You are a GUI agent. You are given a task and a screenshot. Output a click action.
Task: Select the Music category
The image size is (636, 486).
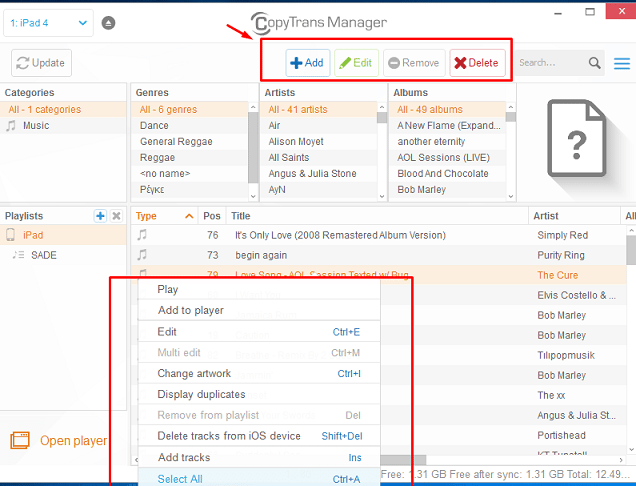coord(63,125)
